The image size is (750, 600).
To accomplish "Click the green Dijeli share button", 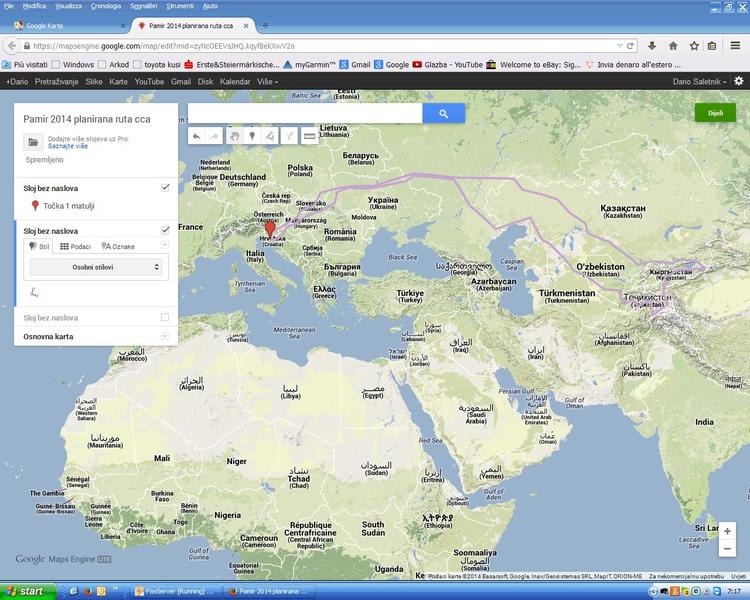I will [x=714, y=113].
